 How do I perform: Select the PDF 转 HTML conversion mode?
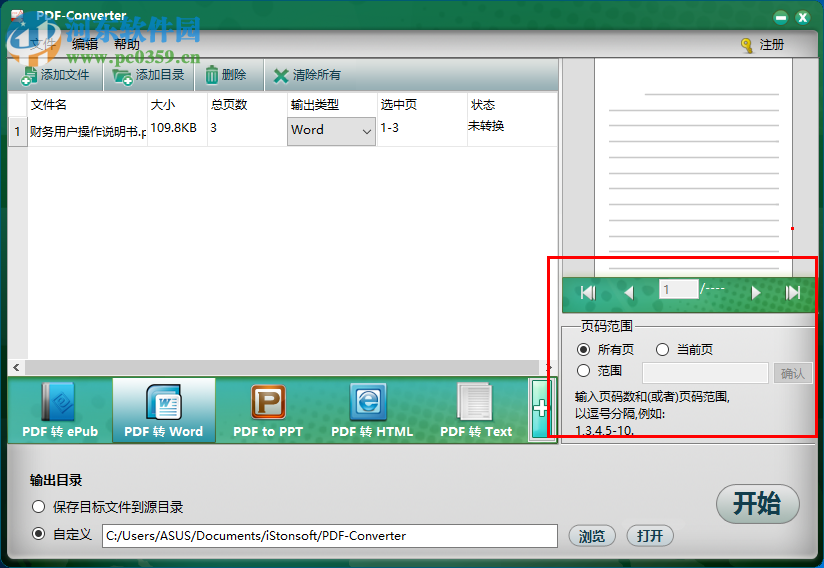point(372,410)
